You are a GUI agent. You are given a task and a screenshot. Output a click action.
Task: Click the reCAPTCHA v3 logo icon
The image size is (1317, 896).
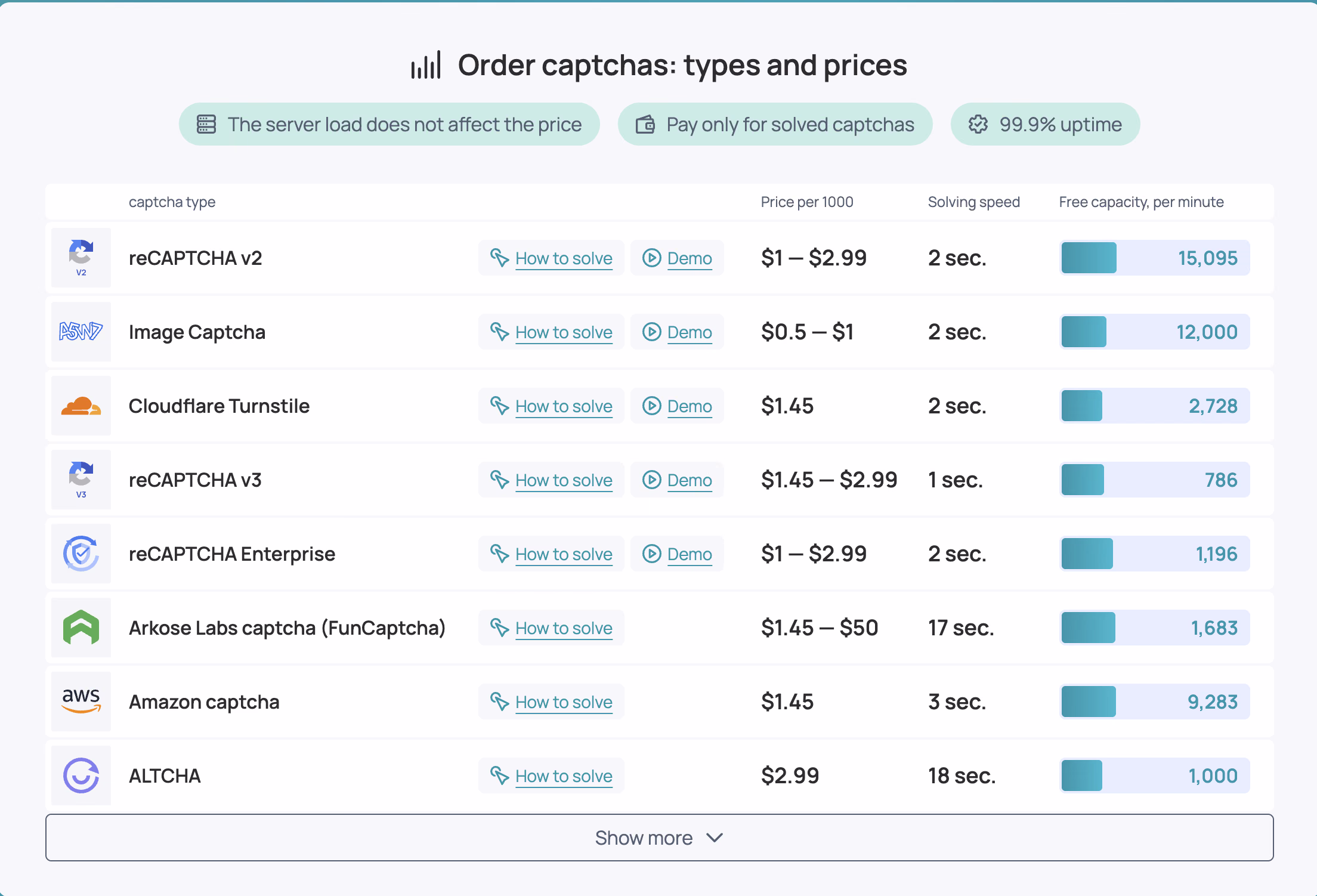(81, 480)
